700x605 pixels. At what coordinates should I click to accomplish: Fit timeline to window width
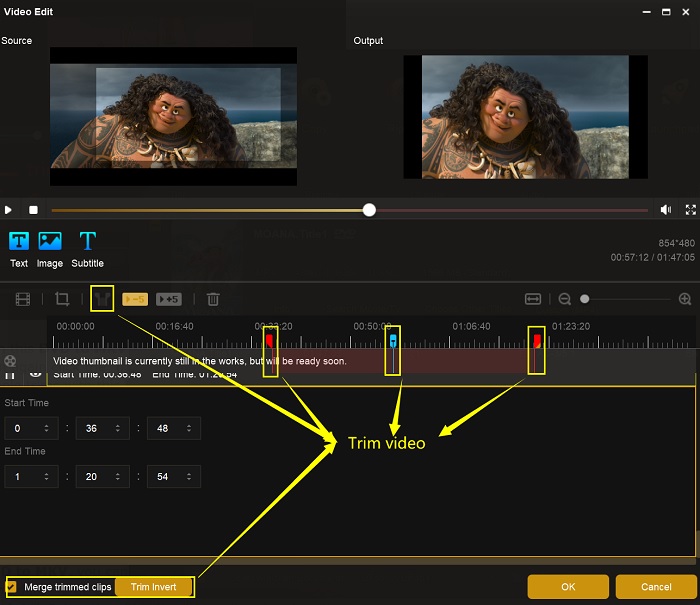(x=533, y=299)
